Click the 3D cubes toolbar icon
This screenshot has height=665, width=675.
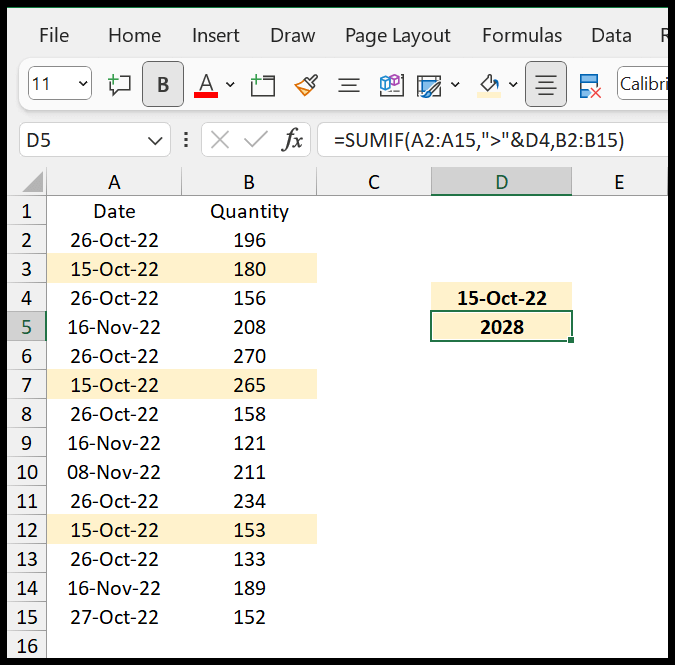click(x=391, y=84)
